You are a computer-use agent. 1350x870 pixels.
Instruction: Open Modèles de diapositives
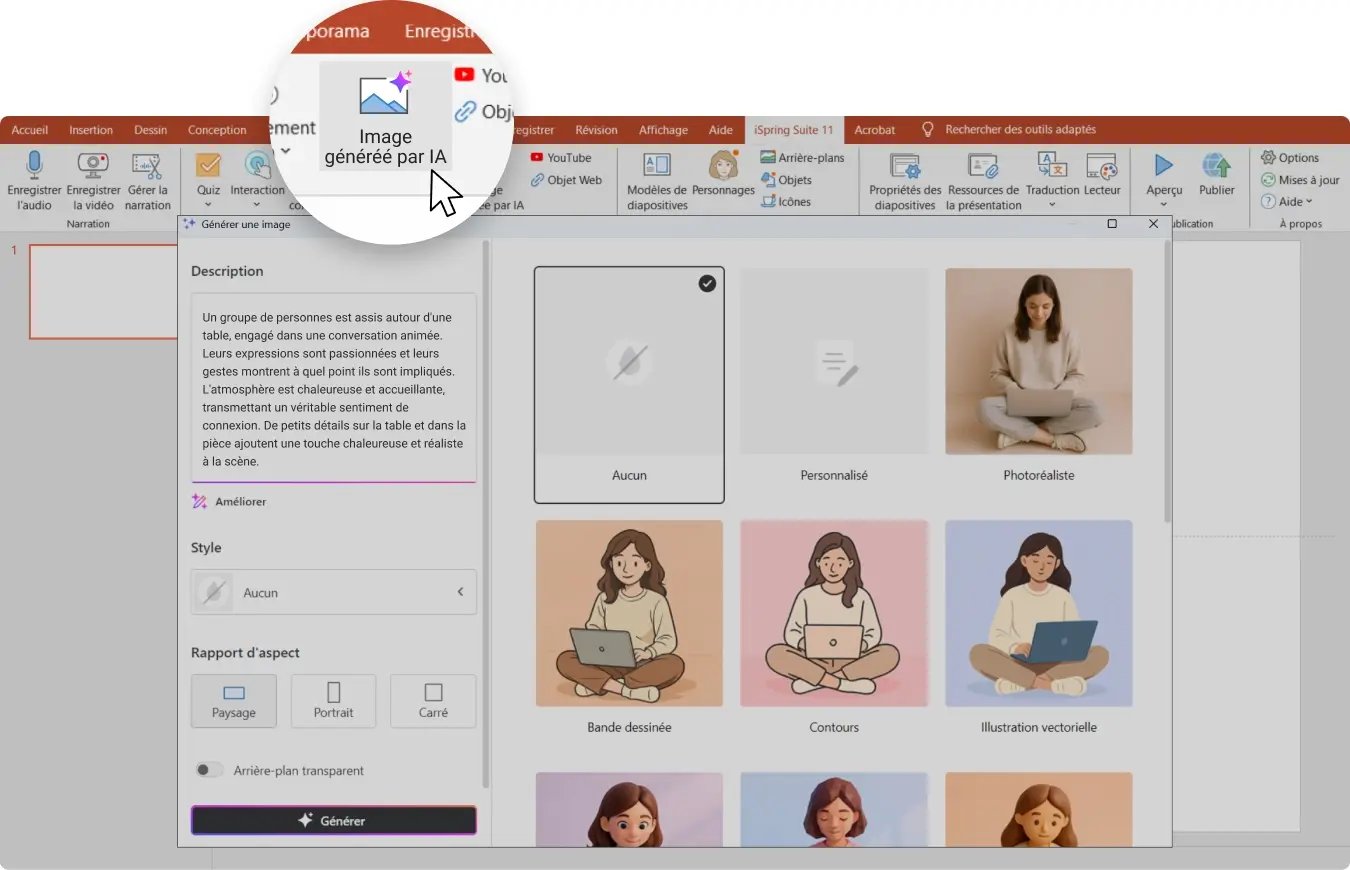point(657,181)
